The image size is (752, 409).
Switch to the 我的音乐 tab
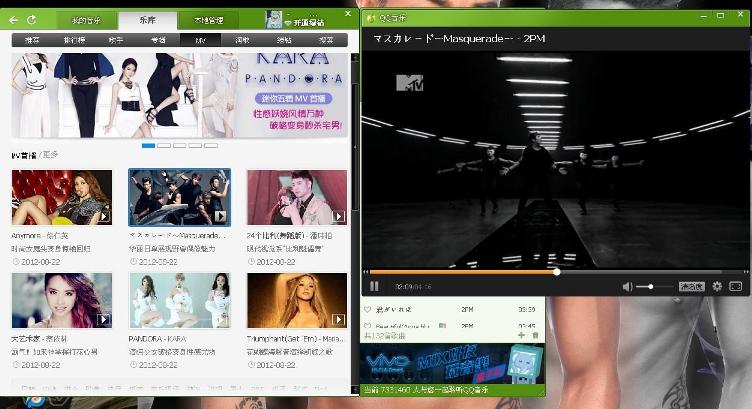click(86, 20)
